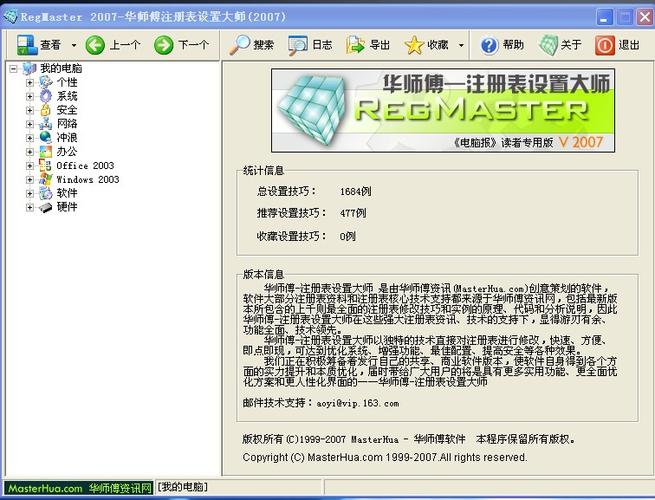The width and height of the screenshot is (655, 500).
Task: Expand the 硬件 tree node
Action: [30, 207]
